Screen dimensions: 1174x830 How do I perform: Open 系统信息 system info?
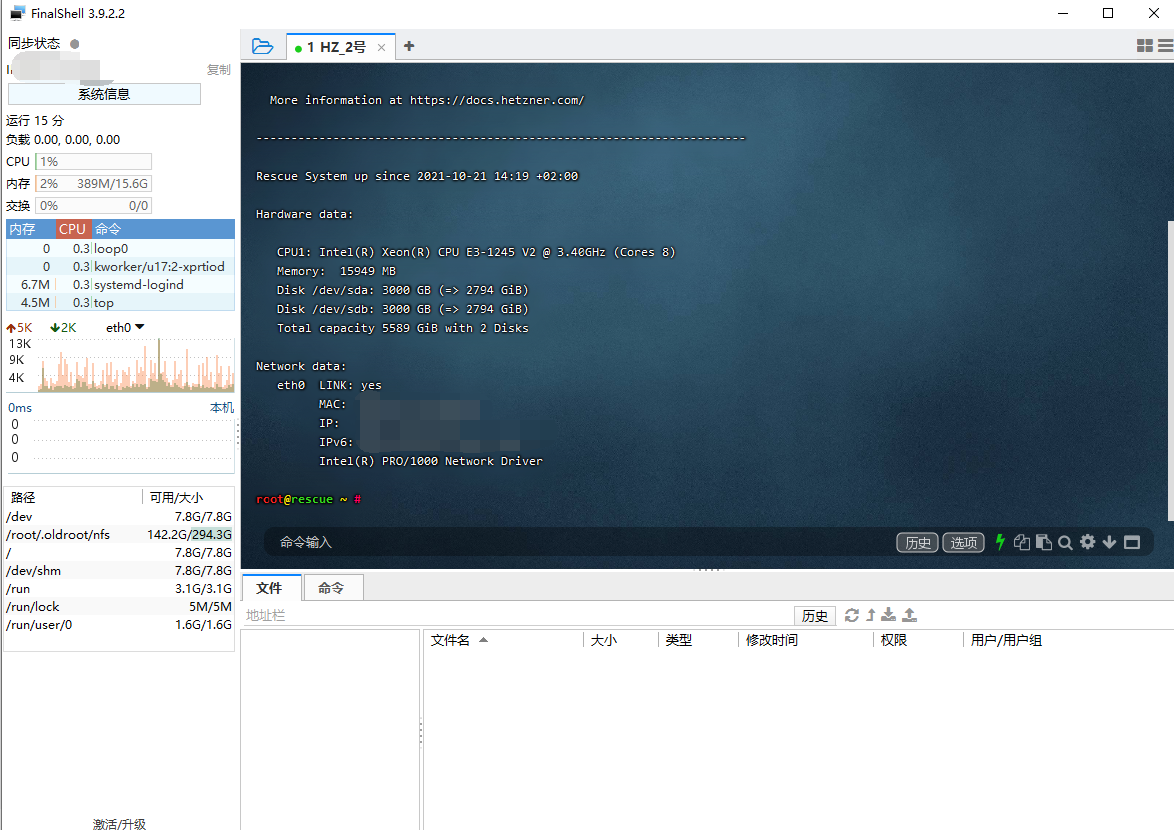coord(104,94)
